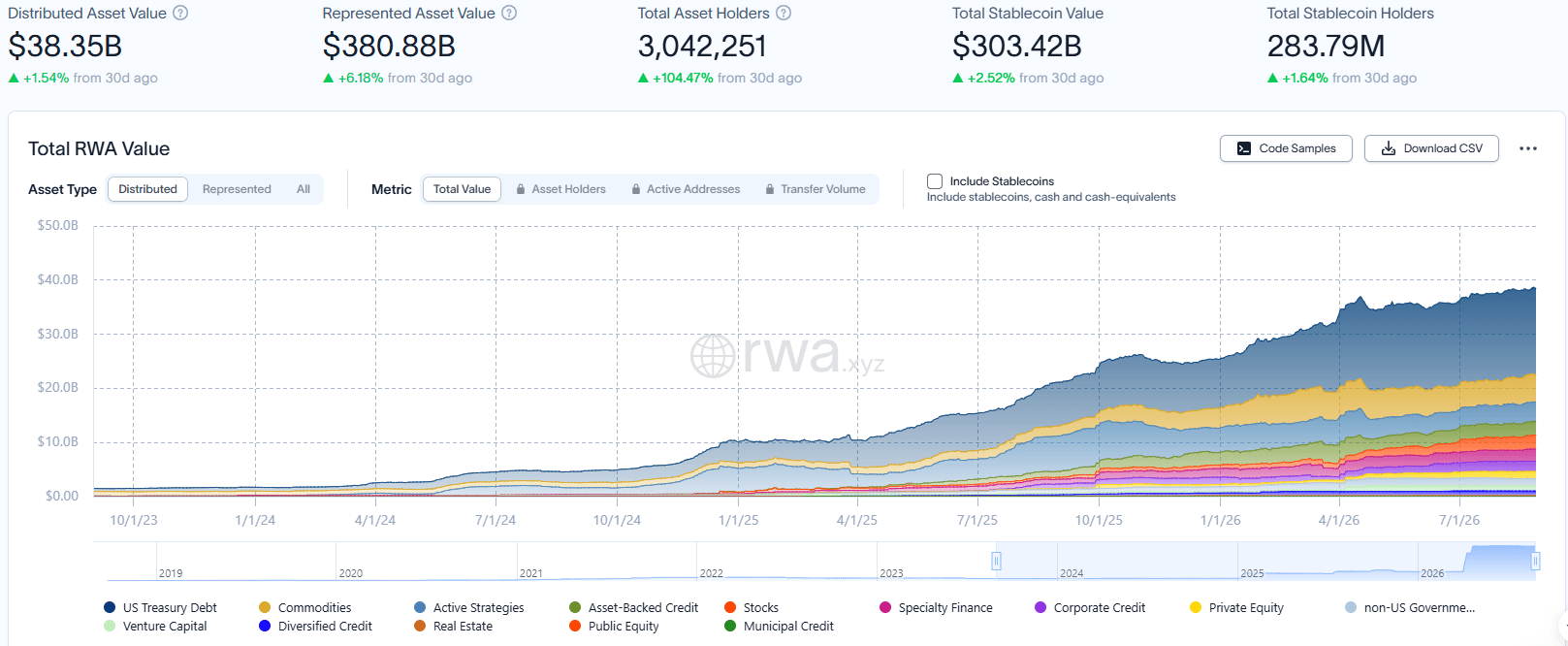Click the lock icon on Transfer Volume metric

770,189
